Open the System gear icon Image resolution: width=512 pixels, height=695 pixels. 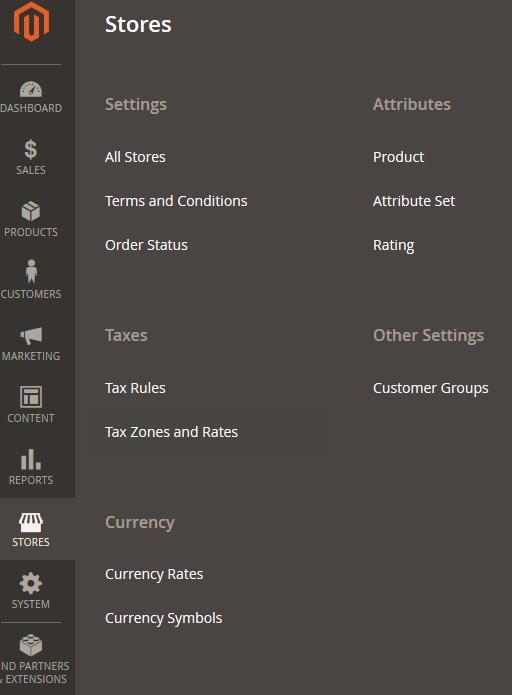[x=31, y=583]
